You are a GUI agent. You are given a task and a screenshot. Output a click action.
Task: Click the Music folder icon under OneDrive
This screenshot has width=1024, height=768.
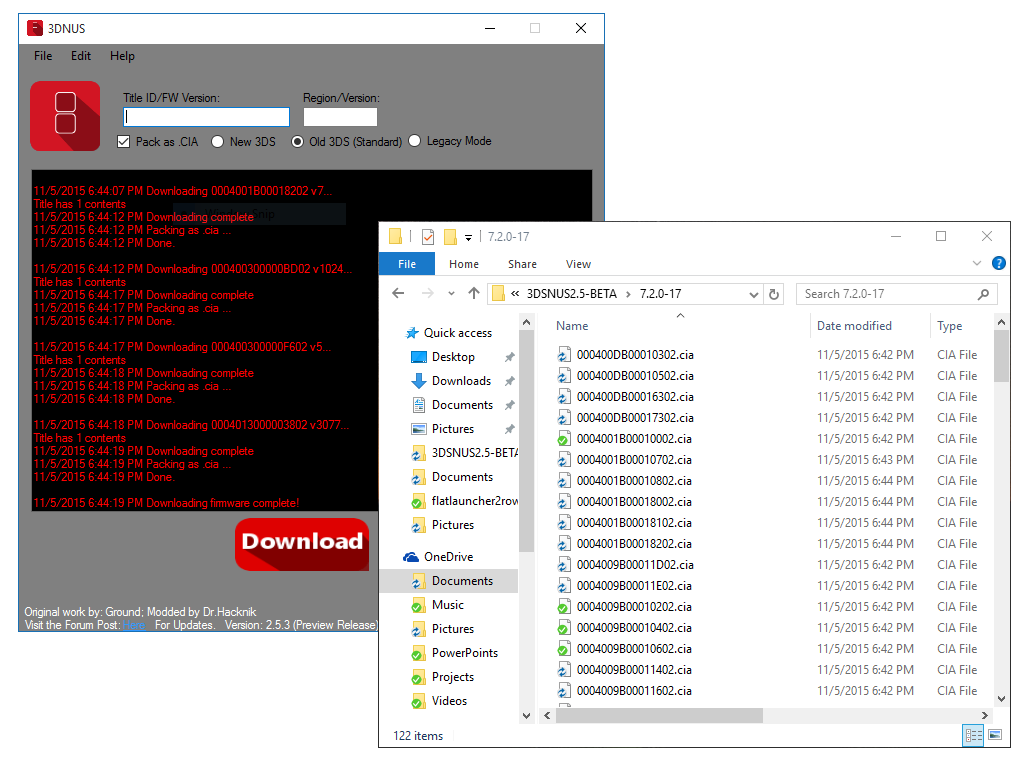coord(418,605)
